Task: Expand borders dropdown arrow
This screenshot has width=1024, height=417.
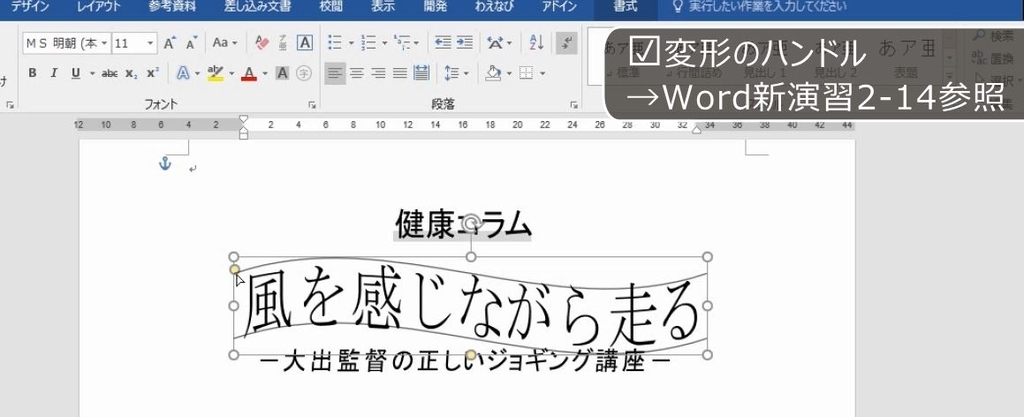Action: point(542,74)
